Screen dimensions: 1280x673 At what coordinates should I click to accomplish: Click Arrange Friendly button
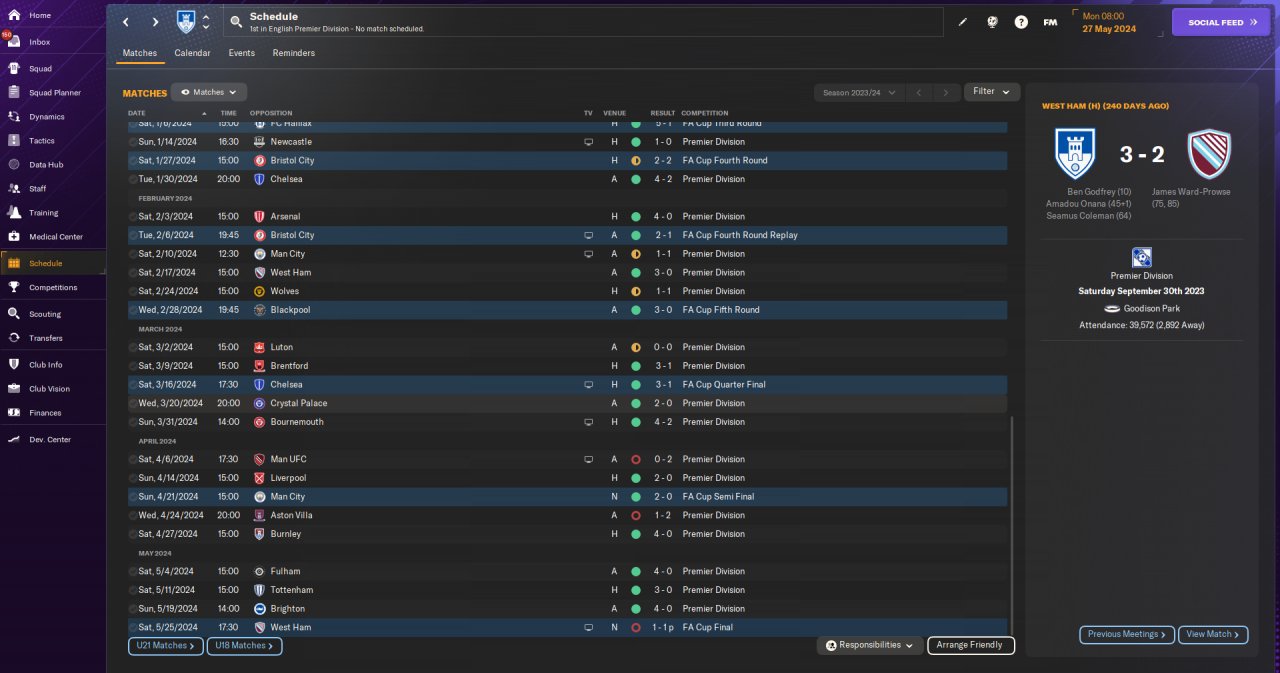(971, 645)
